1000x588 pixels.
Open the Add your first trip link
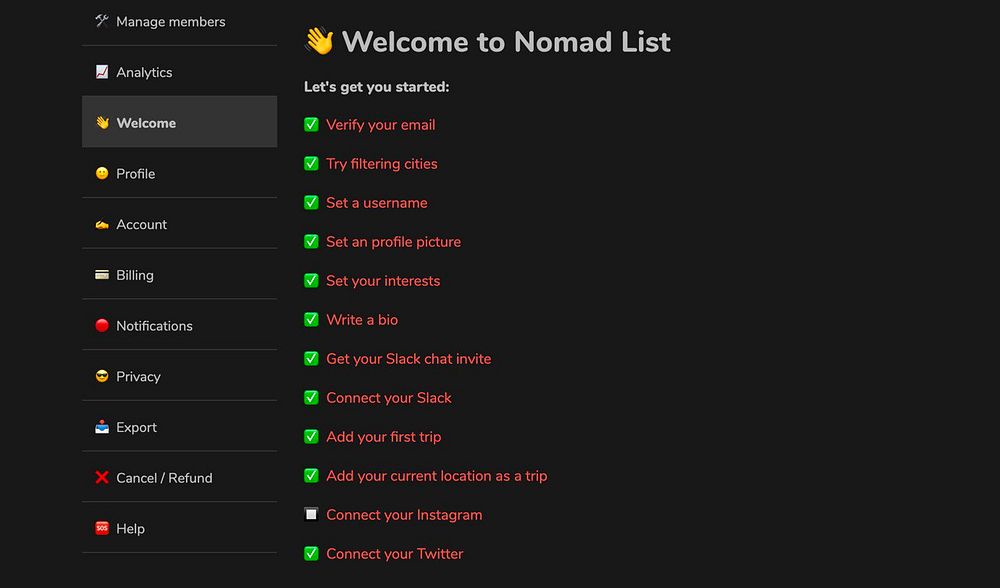point(383,436)
